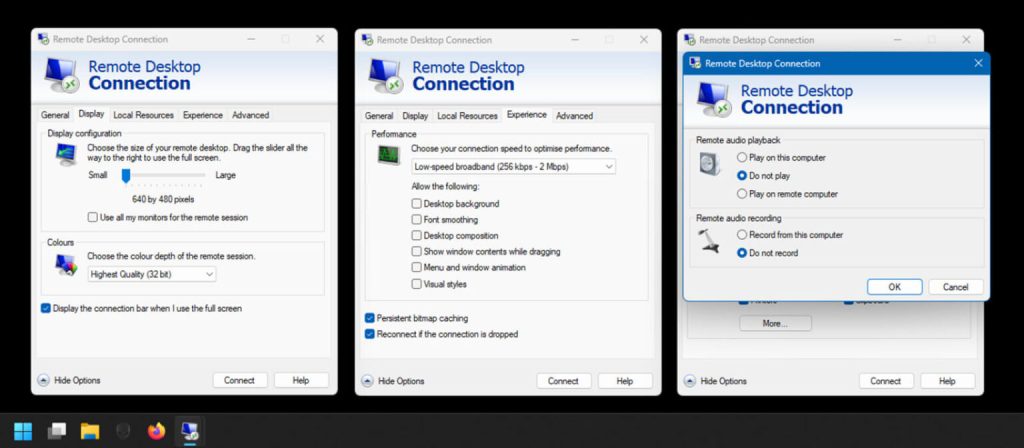
Task: Enable Use all my monitors checkbox
Action: click(93, 217)
